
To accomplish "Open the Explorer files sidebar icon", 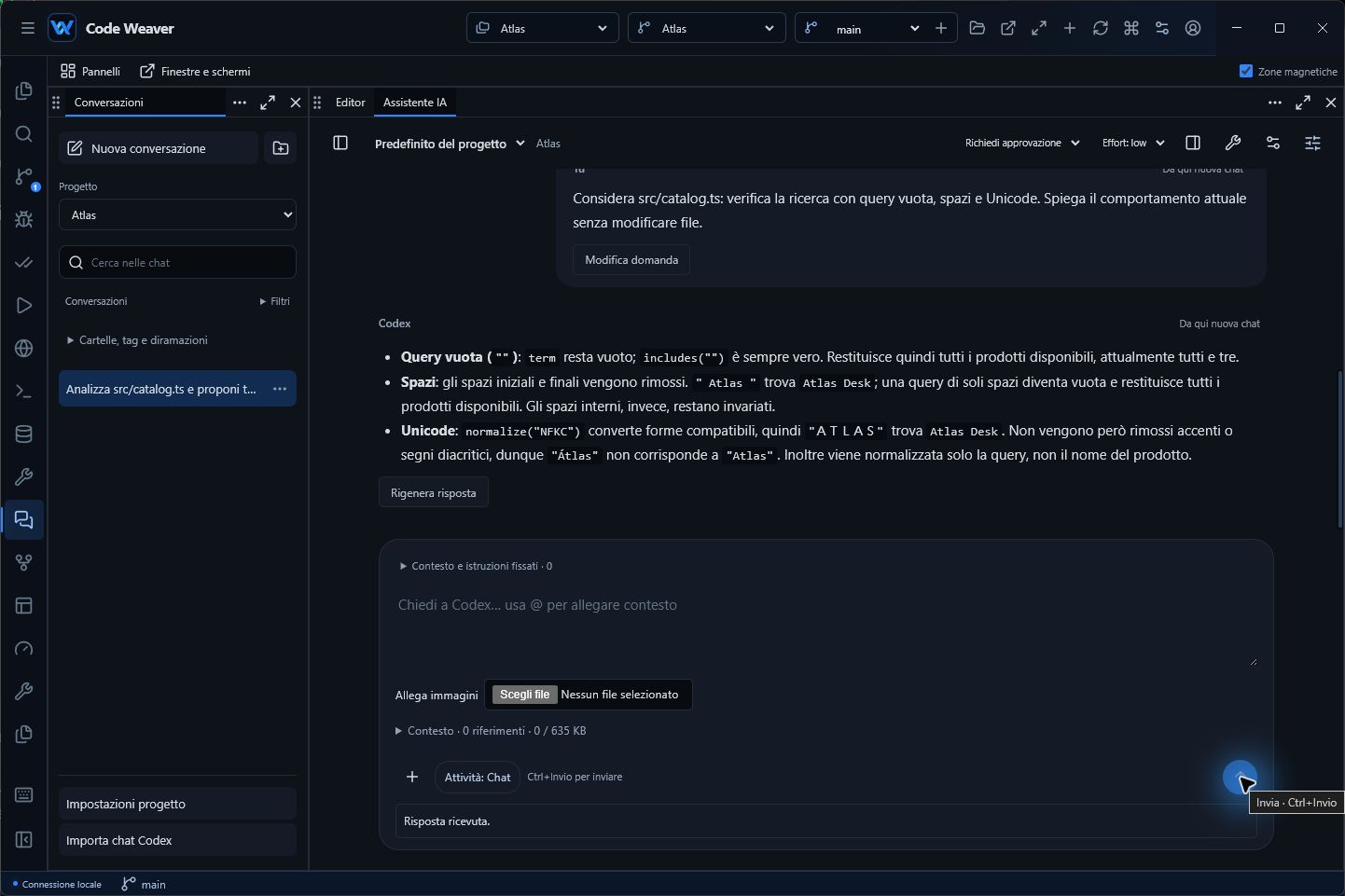I will click(x=24, y=90).
